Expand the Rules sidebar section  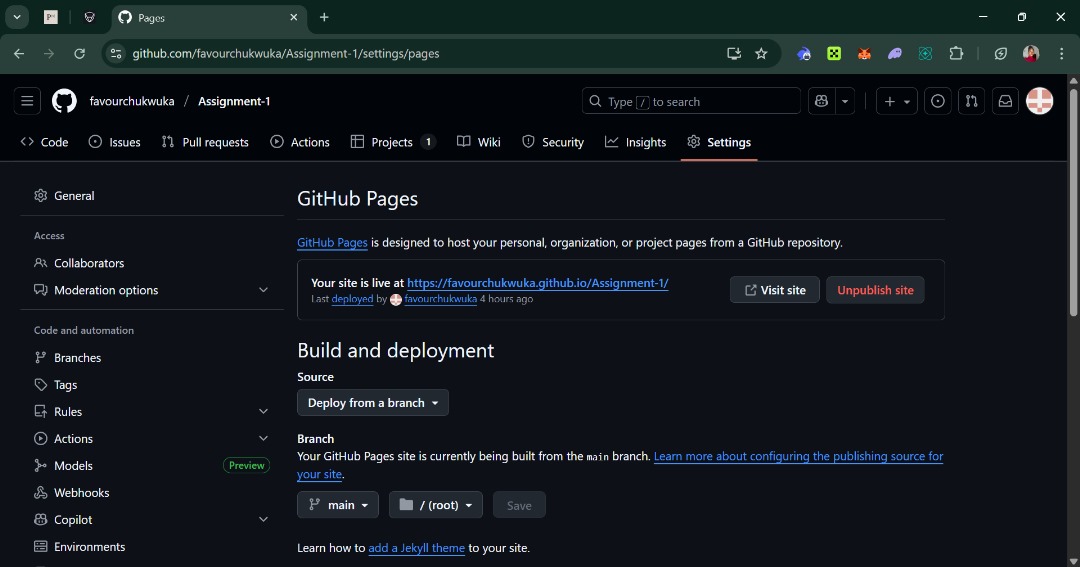(x=152, y=411)
